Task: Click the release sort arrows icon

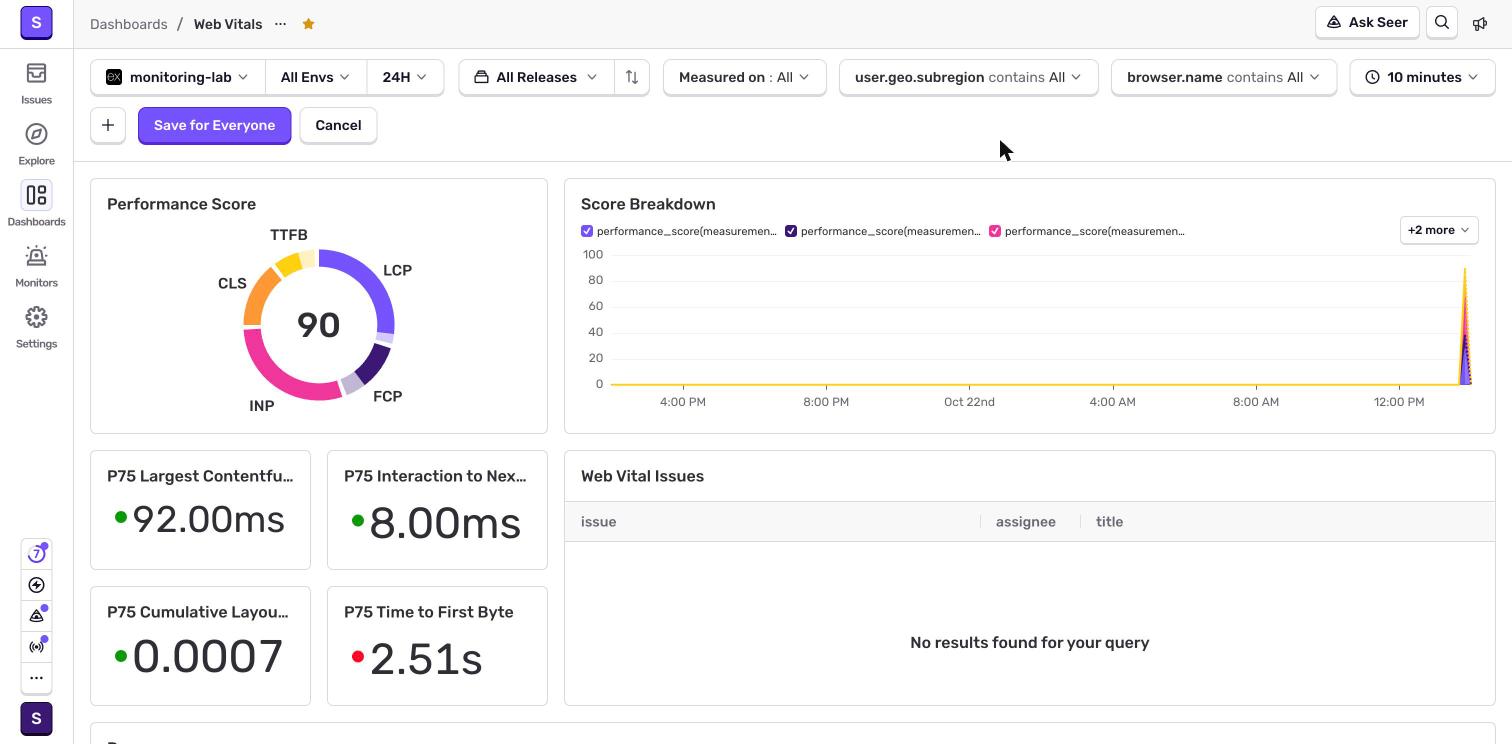Action: coord(632,77)
